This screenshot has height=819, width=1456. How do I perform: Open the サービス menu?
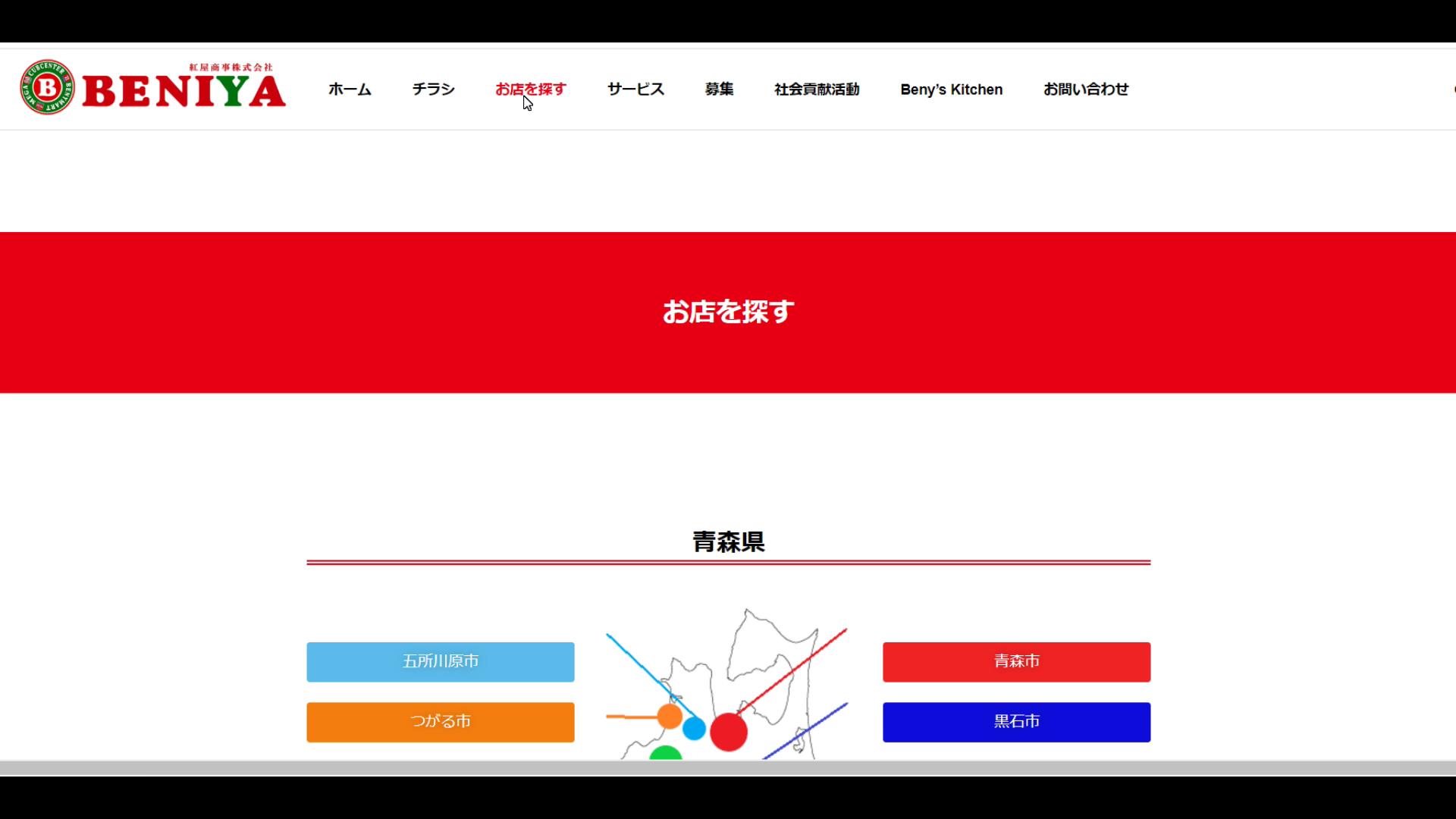[x=635, y=89]
